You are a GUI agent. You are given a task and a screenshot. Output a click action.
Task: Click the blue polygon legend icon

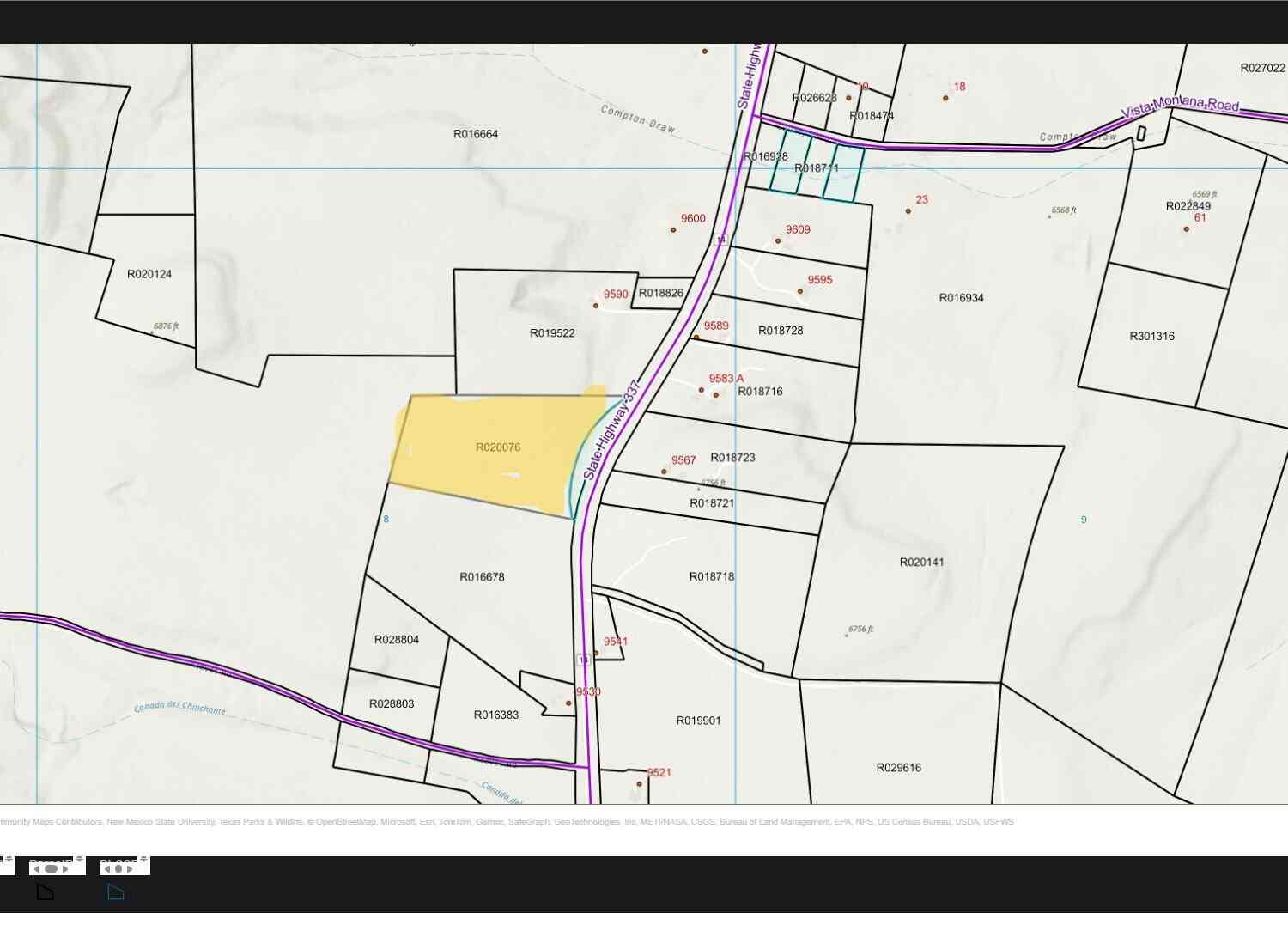coord(116,892)
